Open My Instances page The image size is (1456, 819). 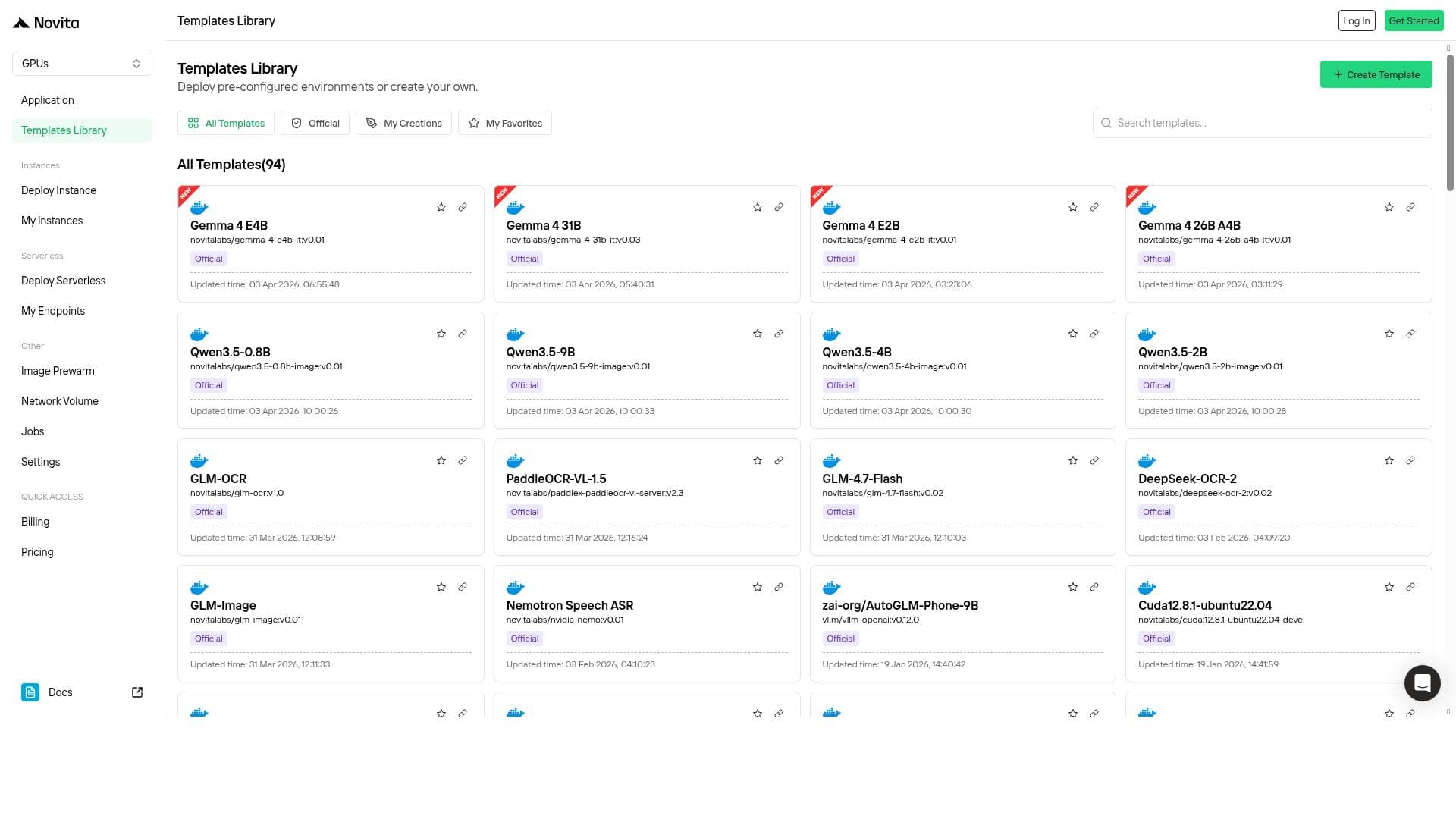82,221
